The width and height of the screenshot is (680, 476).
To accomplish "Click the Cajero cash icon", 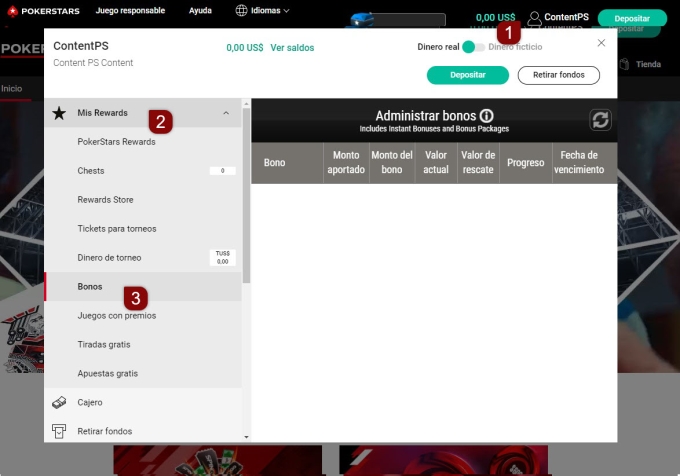I will click(59, 402).
